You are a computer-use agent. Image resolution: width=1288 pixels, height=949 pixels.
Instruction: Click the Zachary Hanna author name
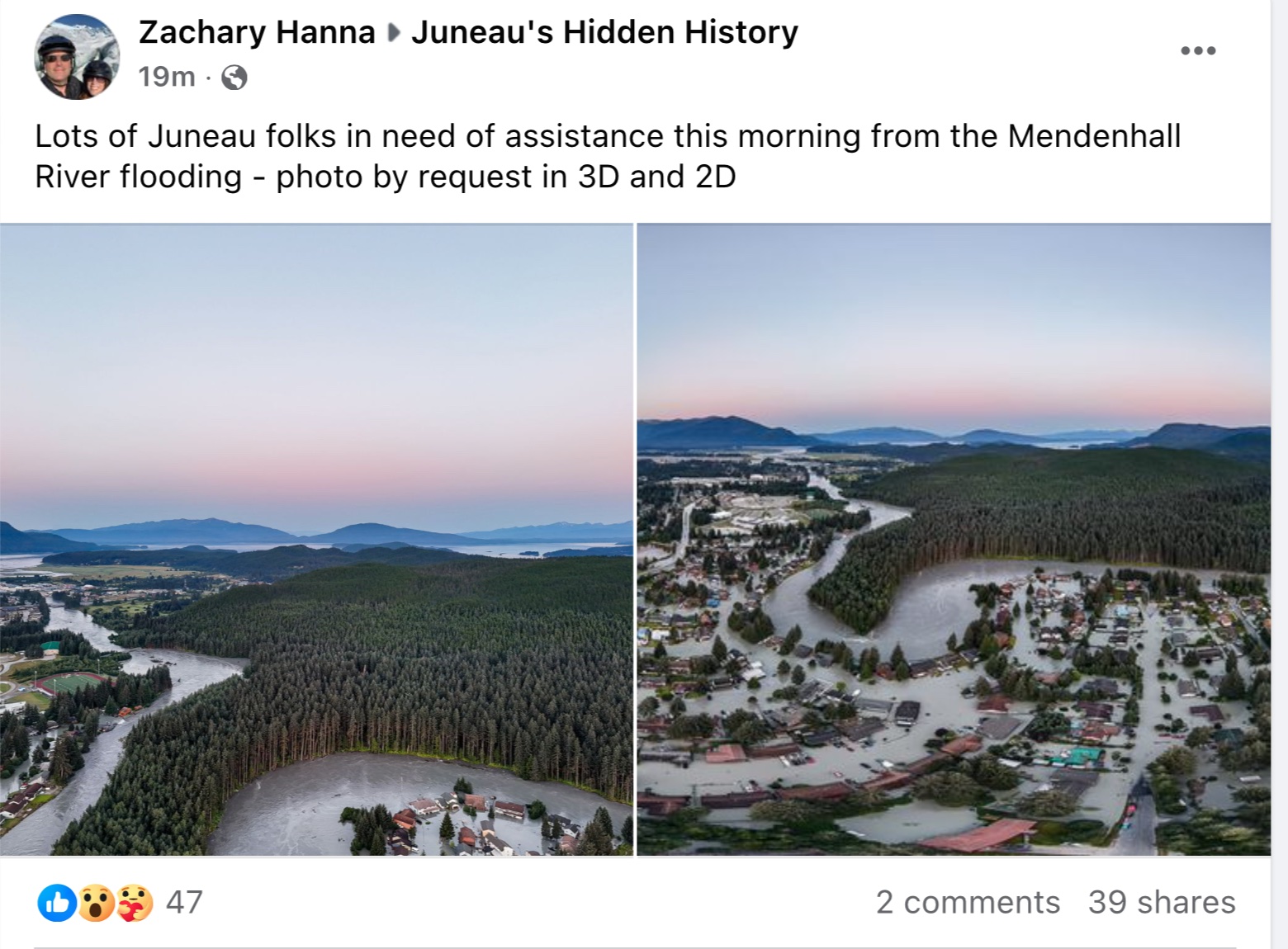point(256,33)
